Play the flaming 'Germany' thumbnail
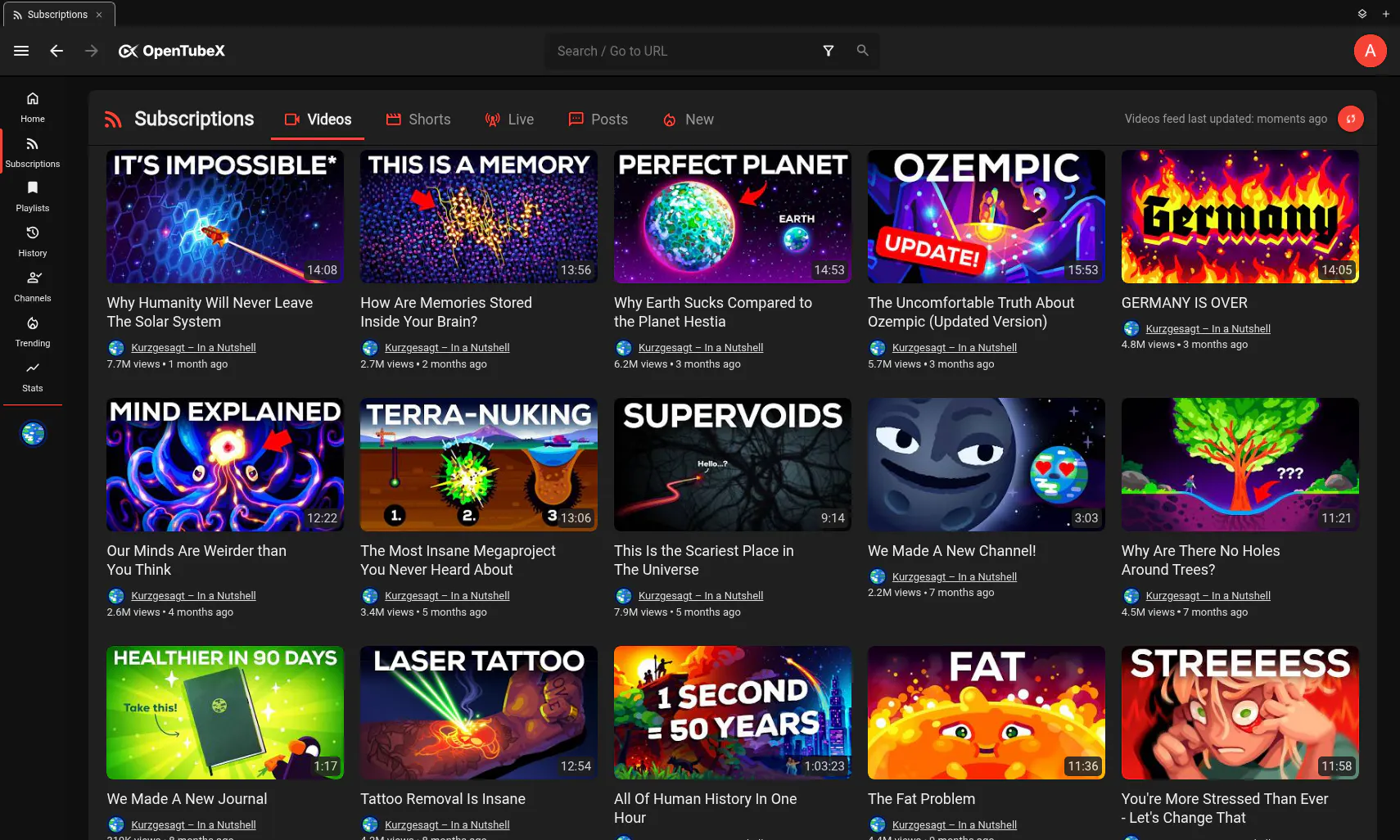Image resolution: width=1400 pixels, height=840 pixels. (x=1240, y=217)
